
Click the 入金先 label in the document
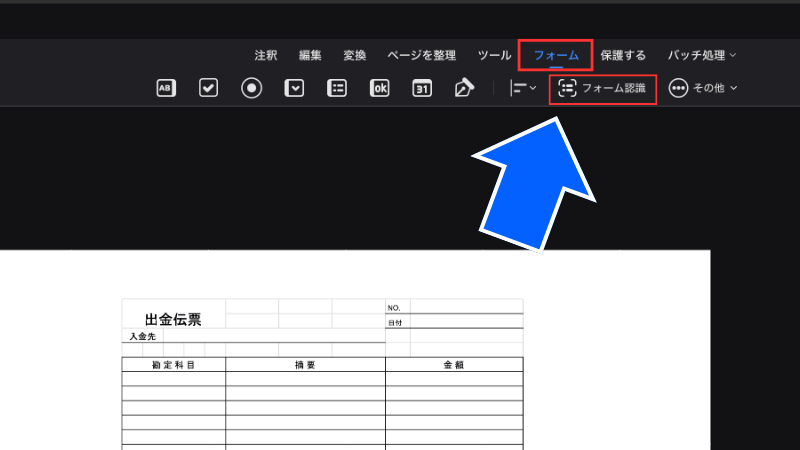pos(142,336)
